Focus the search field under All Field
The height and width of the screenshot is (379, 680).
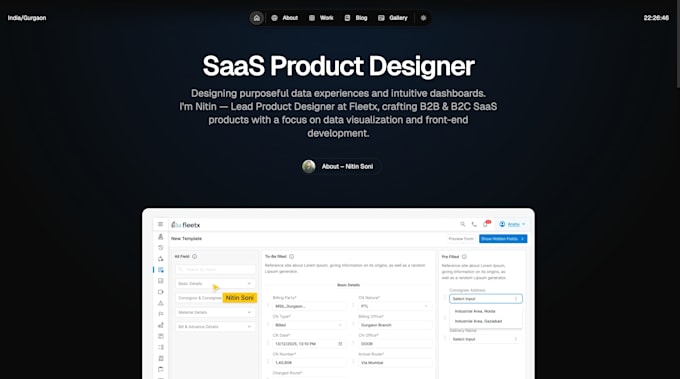tap(216, 270)
